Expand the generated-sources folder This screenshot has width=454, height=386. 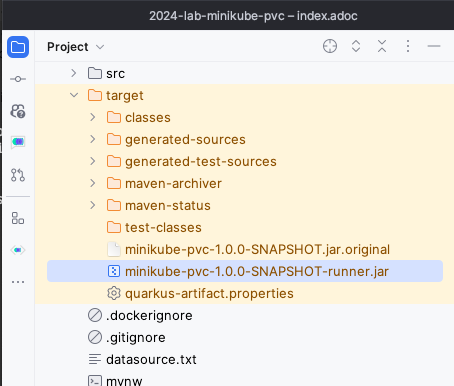[93, 139]
